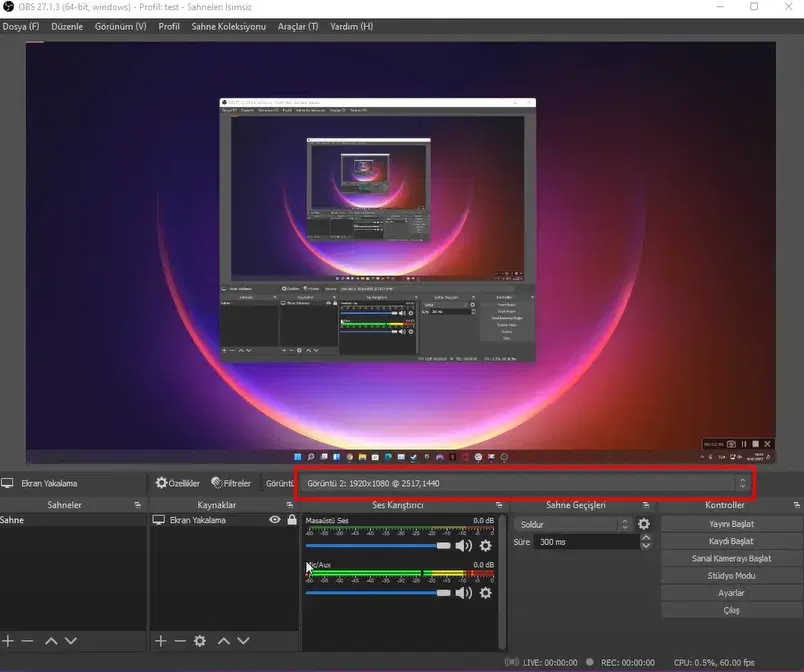Viewport: 804px width, 672px height.
Task: Open source properties gear in Kaynaklar
Action: [x=199, y=641]
